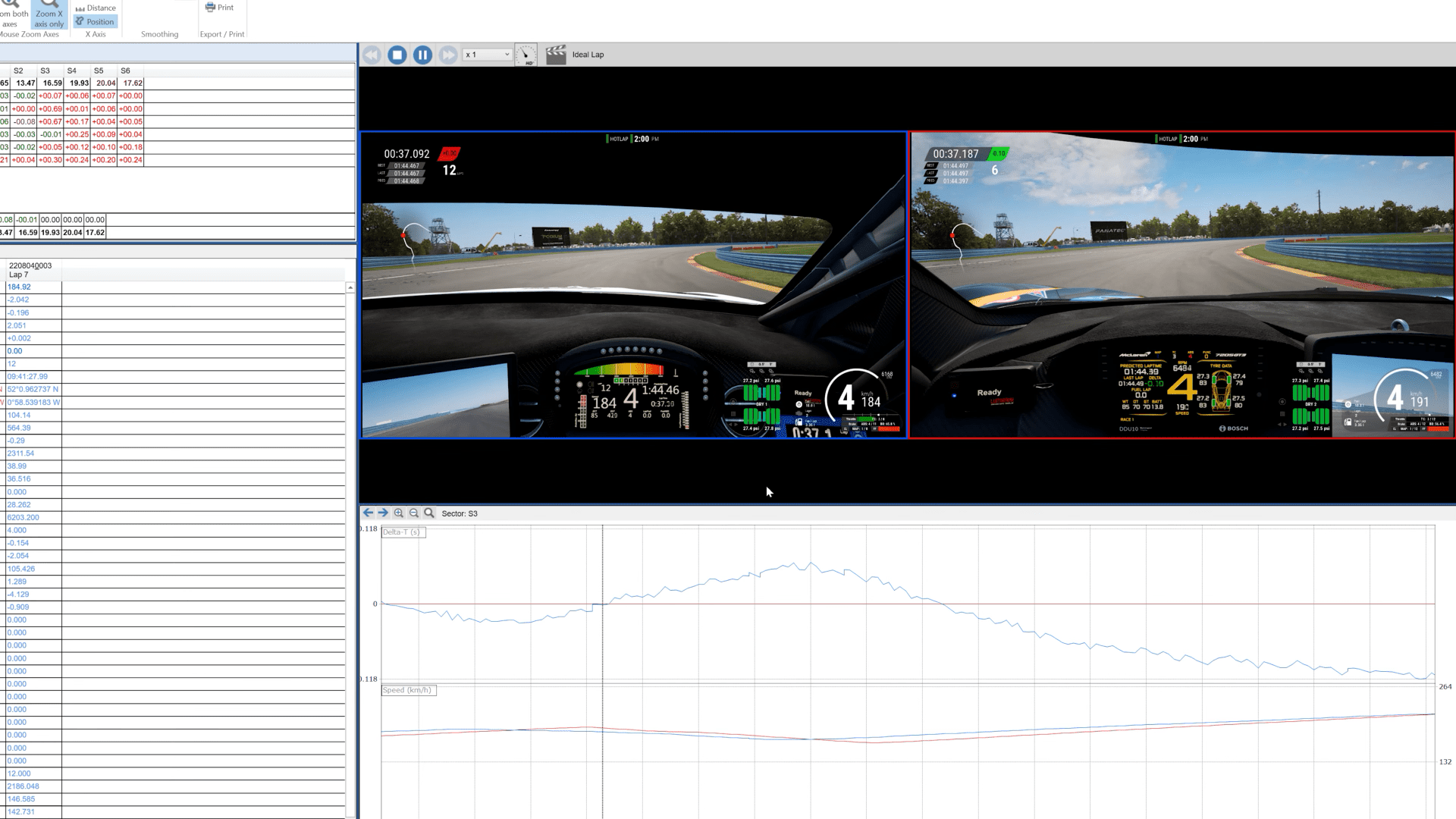
Task: Select the Stop playback icon
Action: pyautogui.click(x=397, y=54)
